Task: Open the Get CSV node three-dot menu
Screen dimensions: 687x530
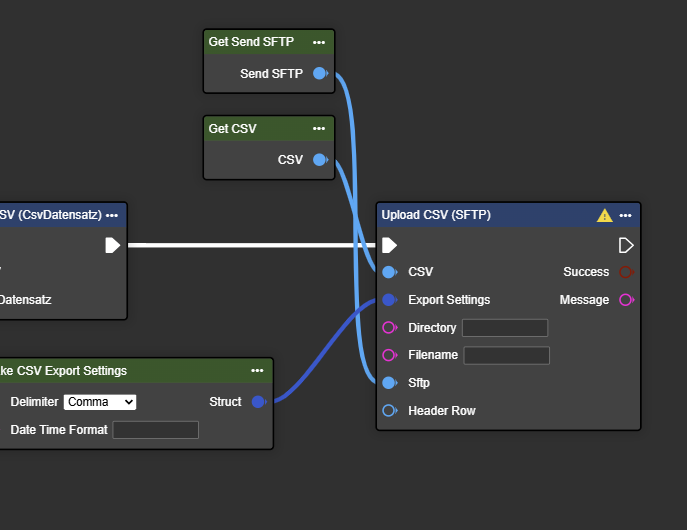Action: pos(319,129)
